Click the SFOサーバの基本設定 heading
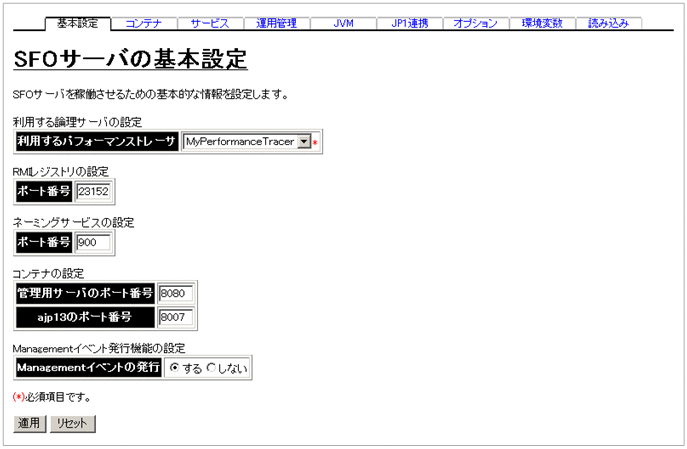Screen dimensions: 687x449 (x=131, y=59)
